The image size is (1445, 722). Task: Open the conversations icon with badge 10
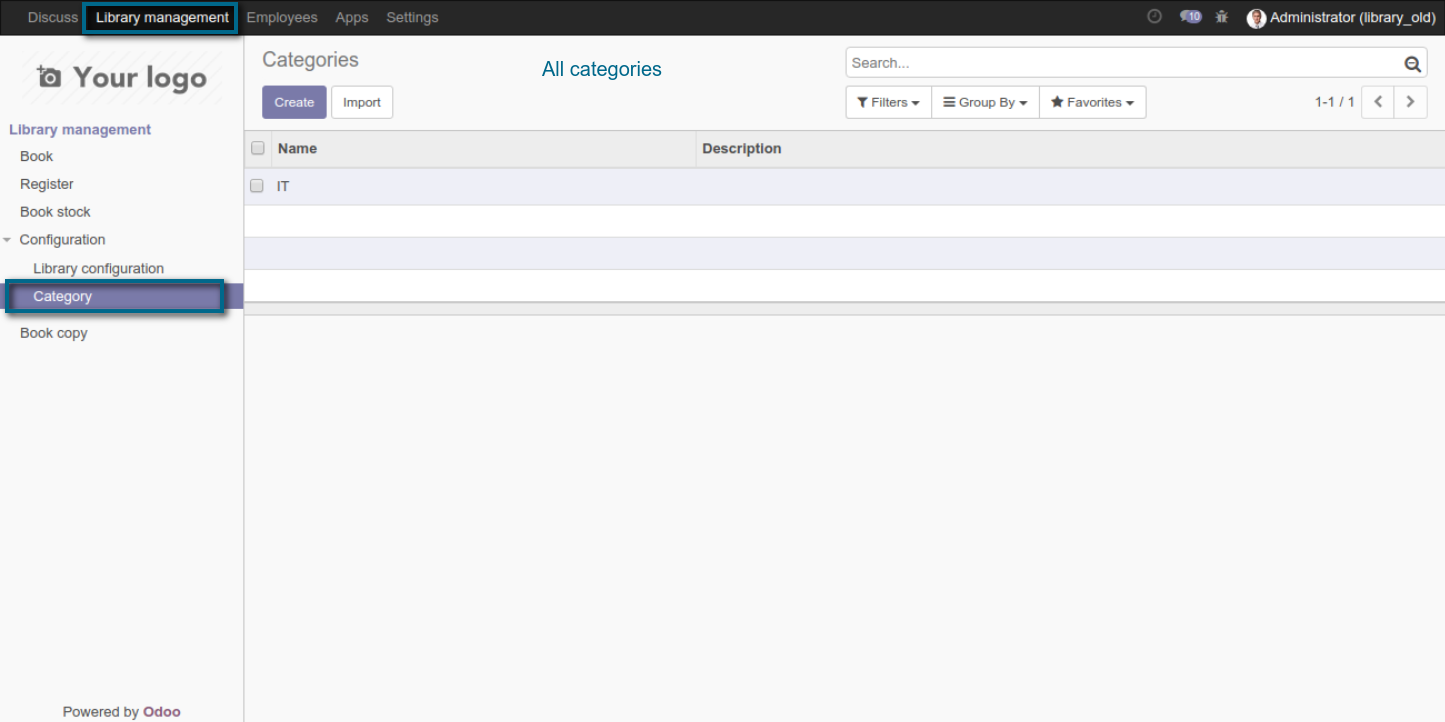tap(1190, 17)
